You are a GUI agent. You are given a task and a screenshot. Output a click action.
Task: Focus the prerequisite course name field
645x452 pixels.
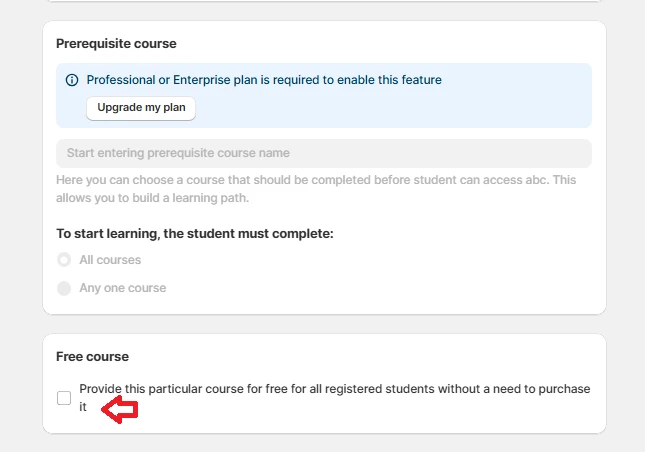point(323,153)
